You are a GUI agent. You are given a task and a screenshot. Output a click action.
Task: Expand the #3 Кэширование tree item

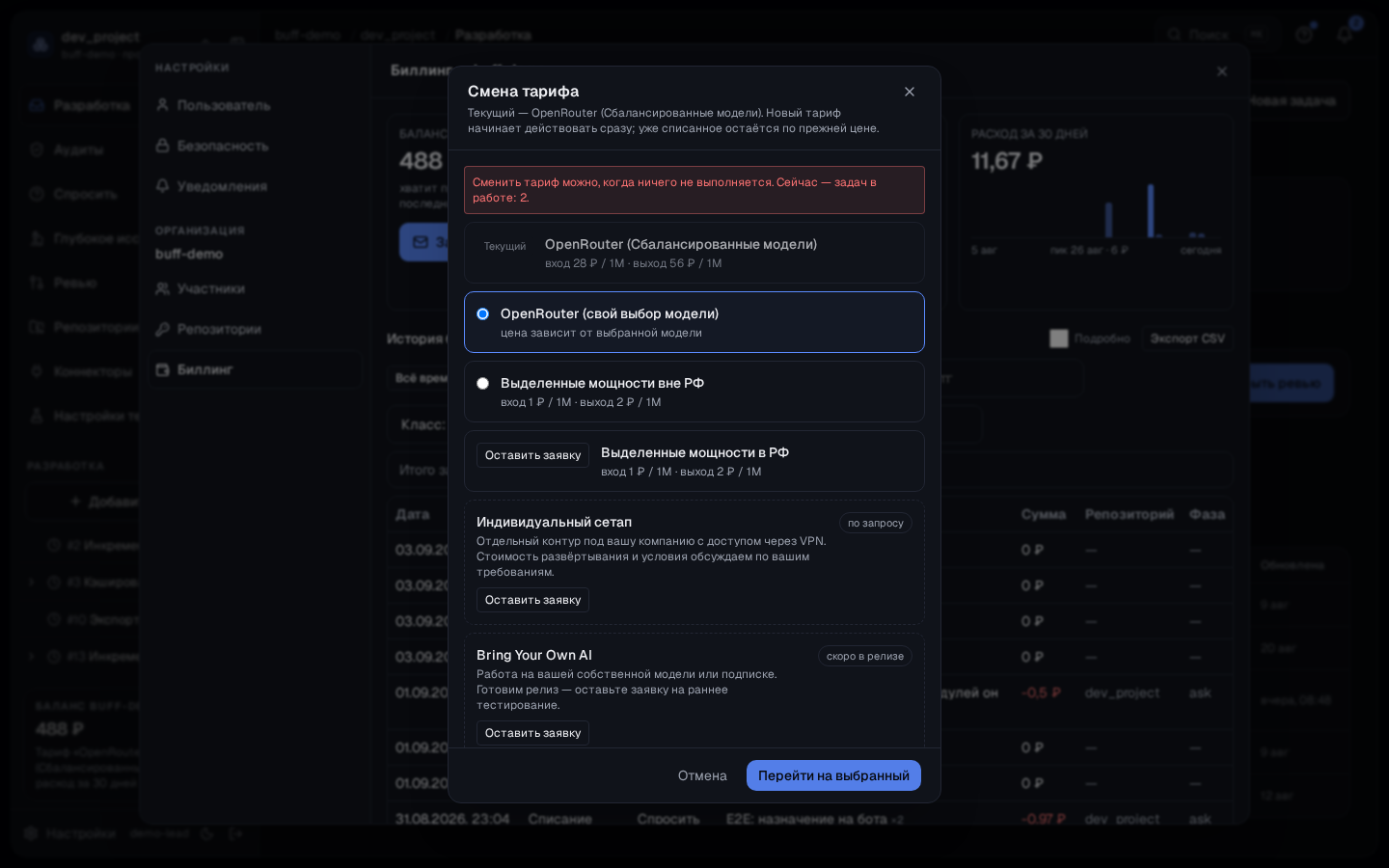(x=32, y=583)
